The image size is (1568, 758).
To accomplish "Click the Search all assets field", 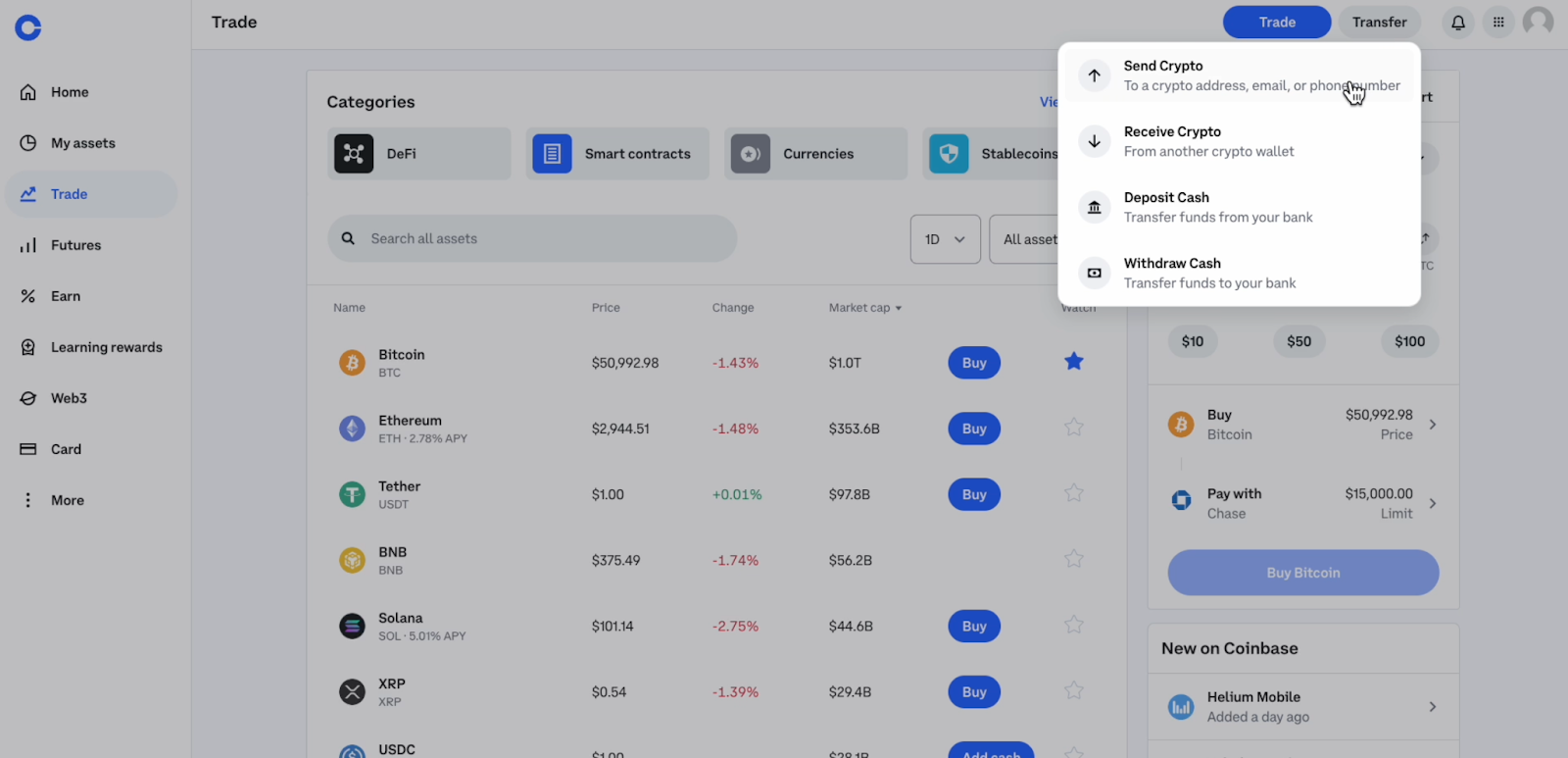I will click(x=532, y=238).
